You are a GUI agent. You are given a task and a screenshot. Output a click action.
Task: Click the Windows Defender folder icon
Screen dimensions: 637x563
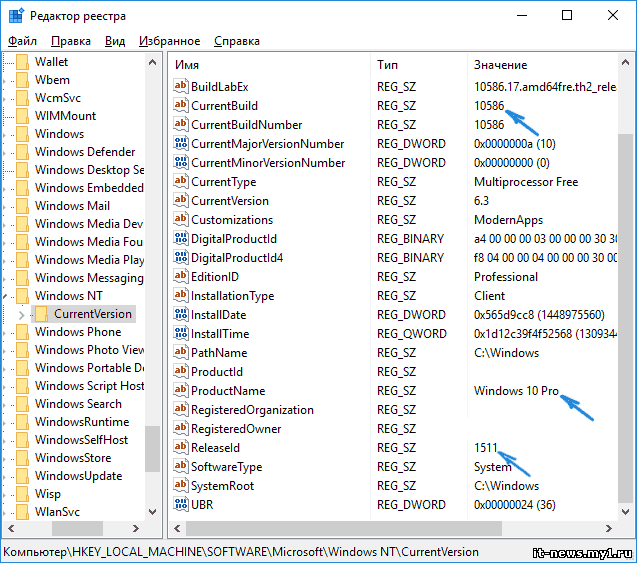click(x=22, y=152)
